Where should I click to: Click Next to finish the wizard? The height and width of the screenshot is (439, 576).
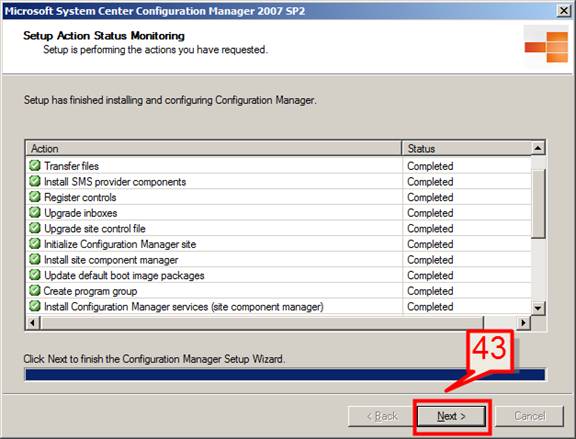coord(451,416)
